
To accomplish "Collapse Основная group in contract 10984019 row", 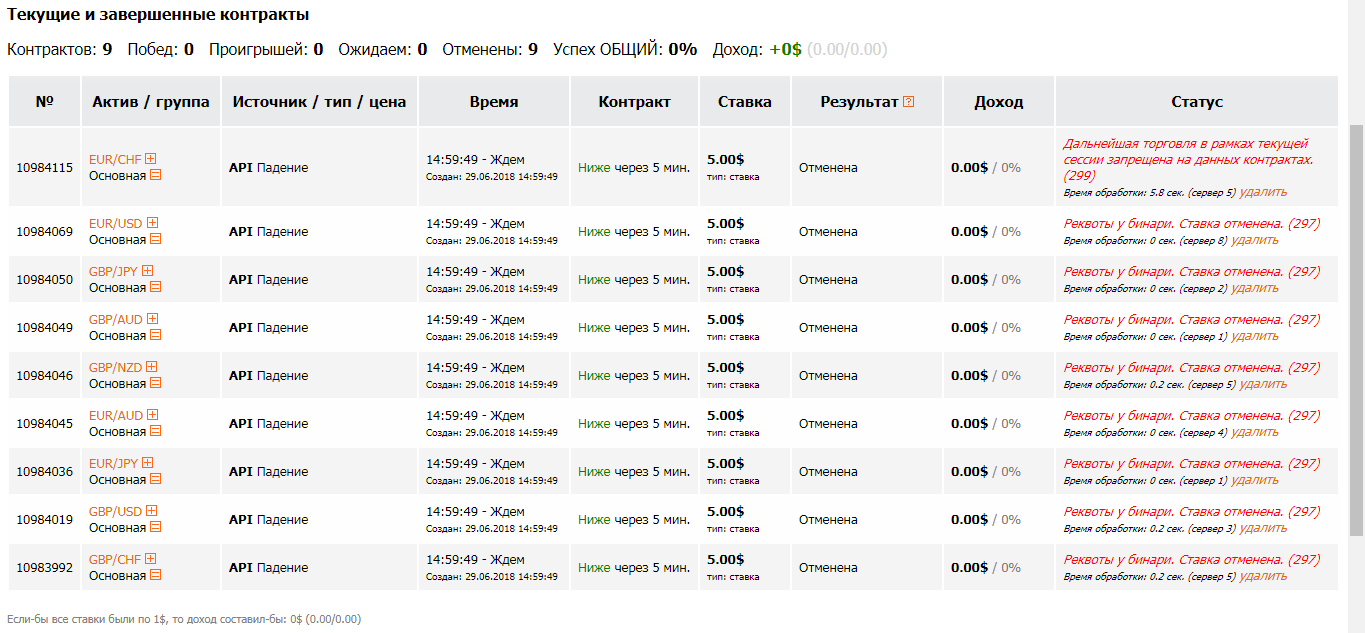I will coord(156,528).
